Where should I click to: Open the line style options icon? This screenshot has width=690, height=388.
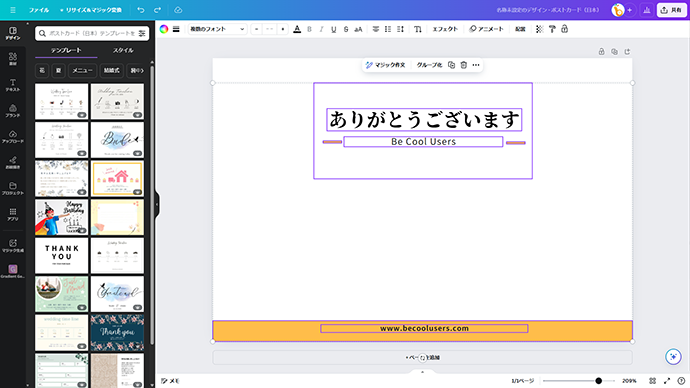[176, 29]
